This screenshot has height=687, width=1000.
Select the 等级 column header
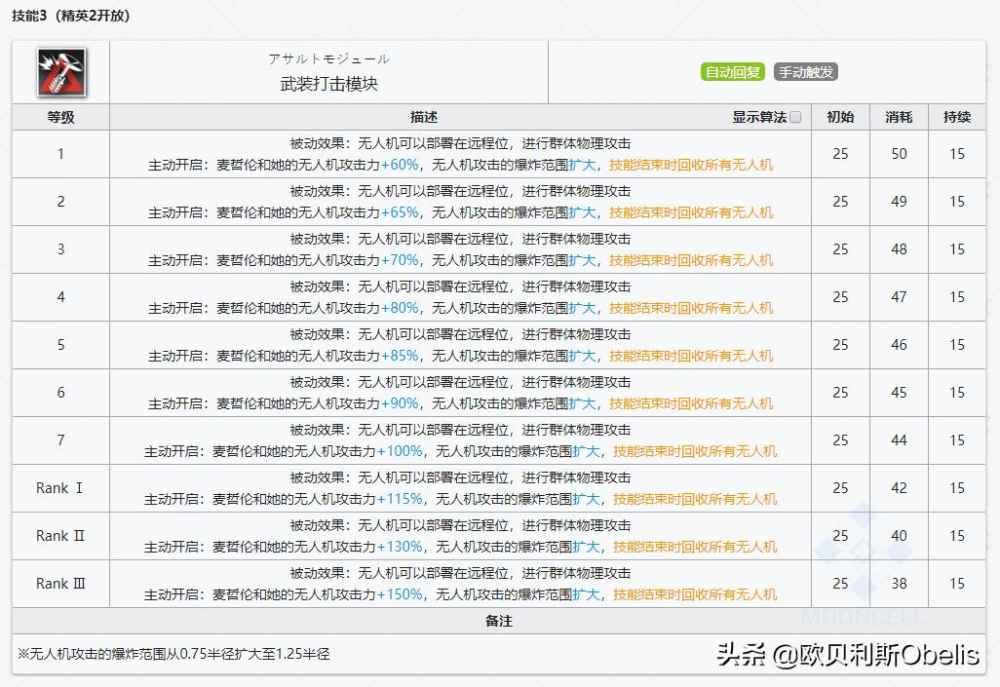point(60,117)
